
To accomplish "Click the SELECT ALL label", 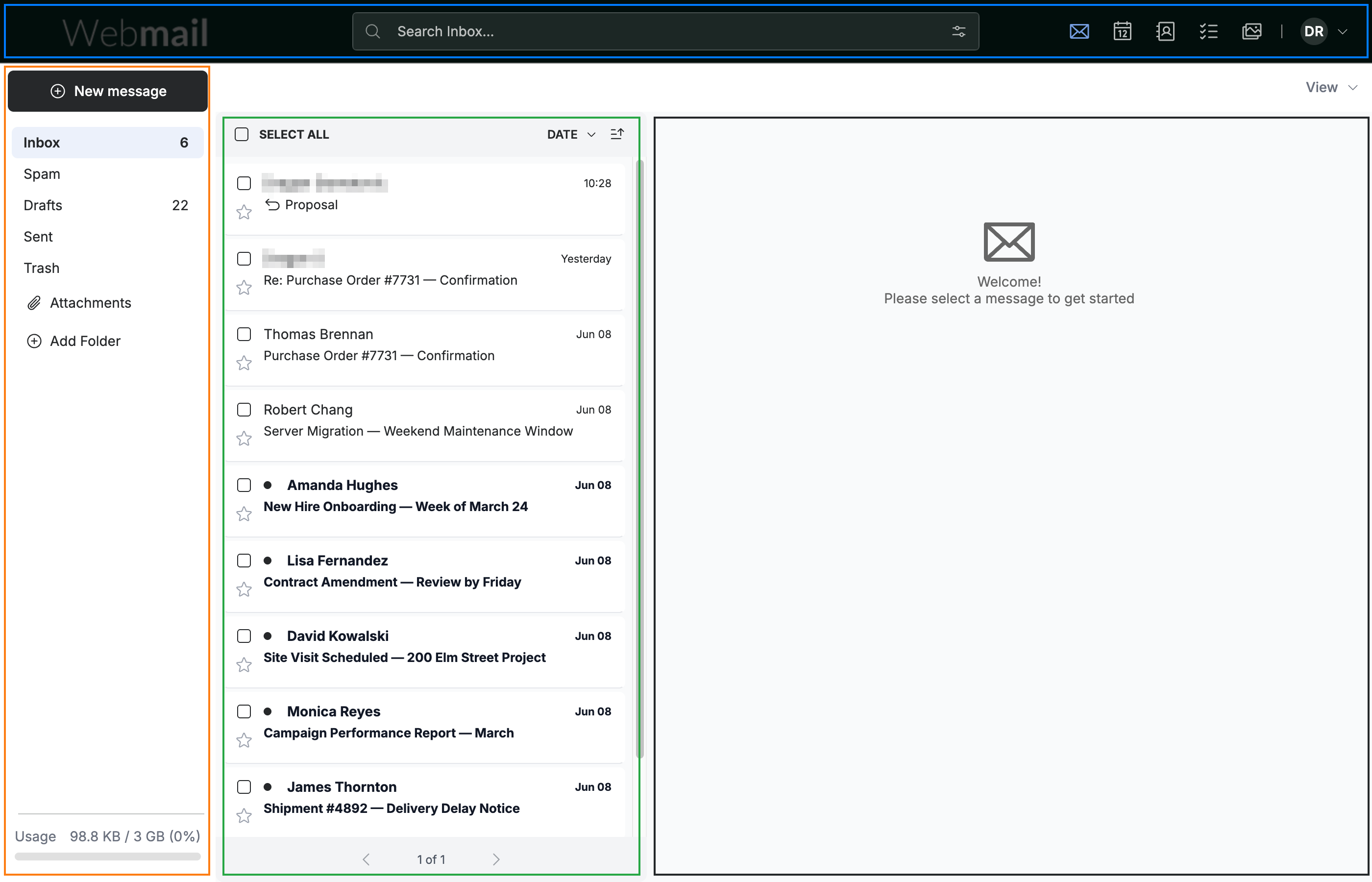I will pos(294,134).
